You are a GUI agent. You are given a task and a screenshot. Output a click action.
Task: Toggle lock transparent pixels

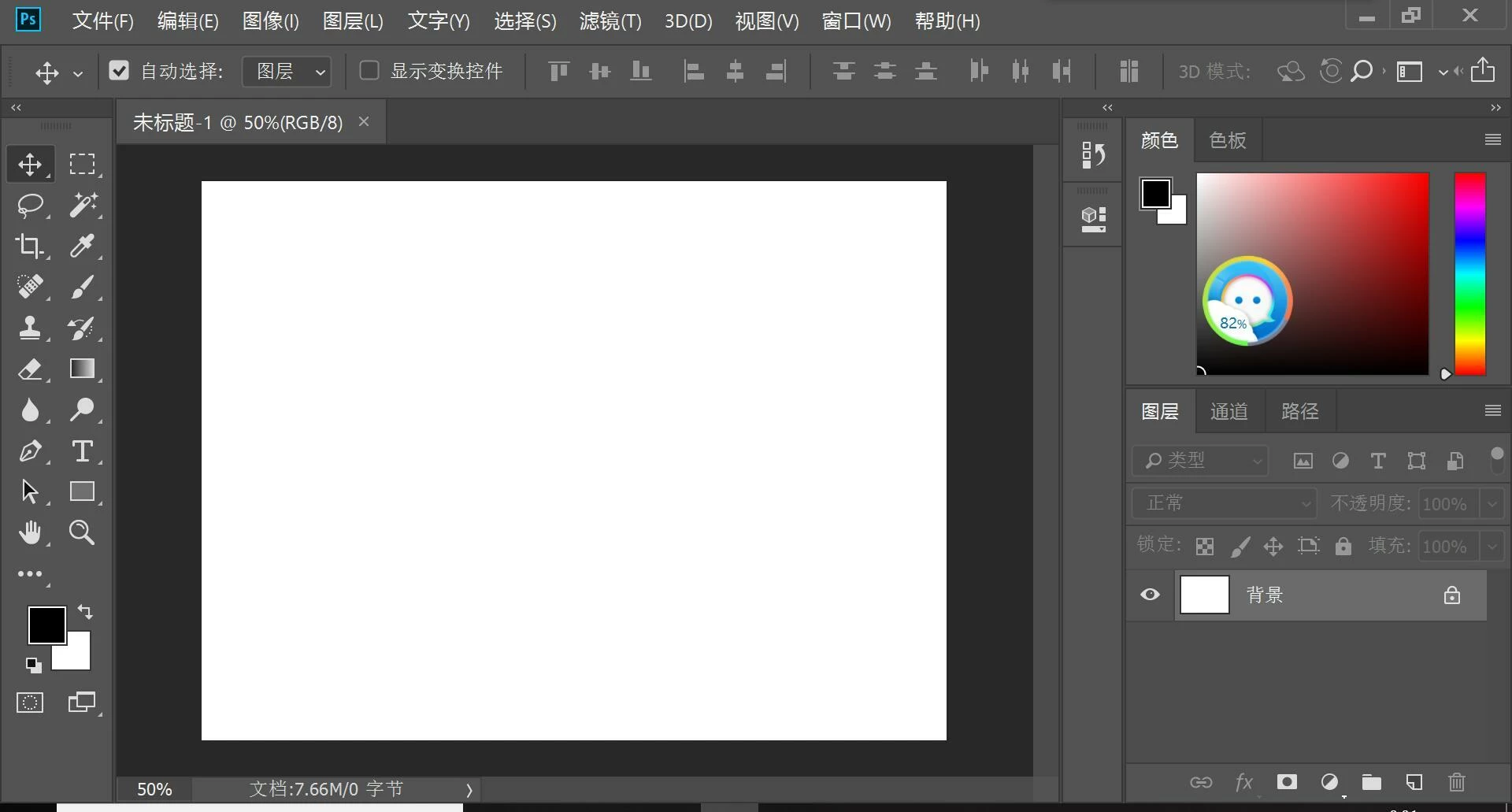[x=1204, y=546]
